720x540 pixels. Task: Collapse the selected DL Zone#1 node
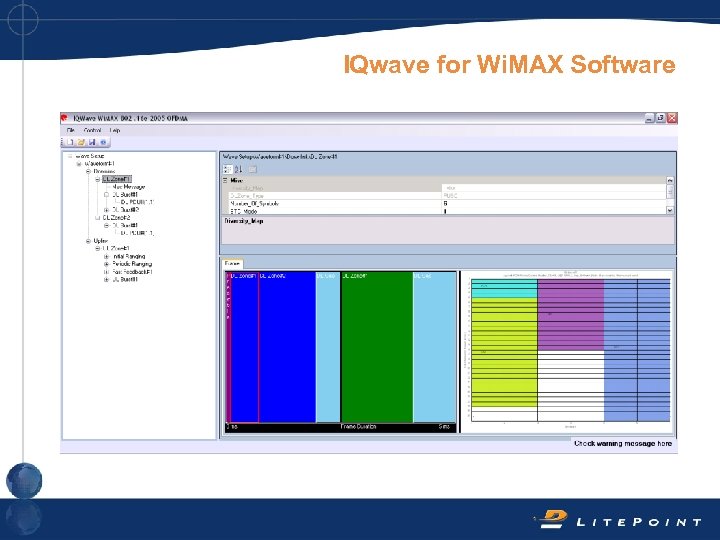[x=97, y=179]
